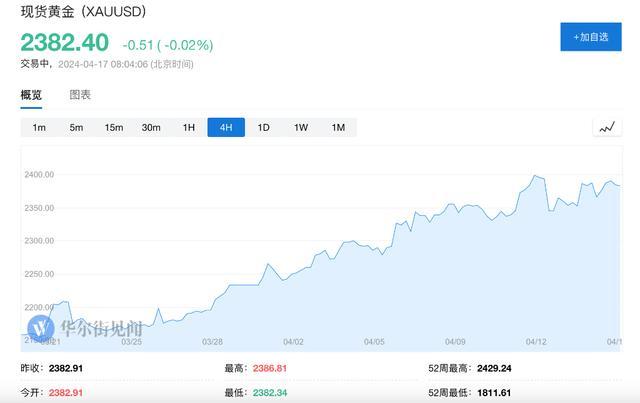This screenshot has height=403, width=640.
Task: Add gold to watchlist with 加自选
Action: point(590,37)
